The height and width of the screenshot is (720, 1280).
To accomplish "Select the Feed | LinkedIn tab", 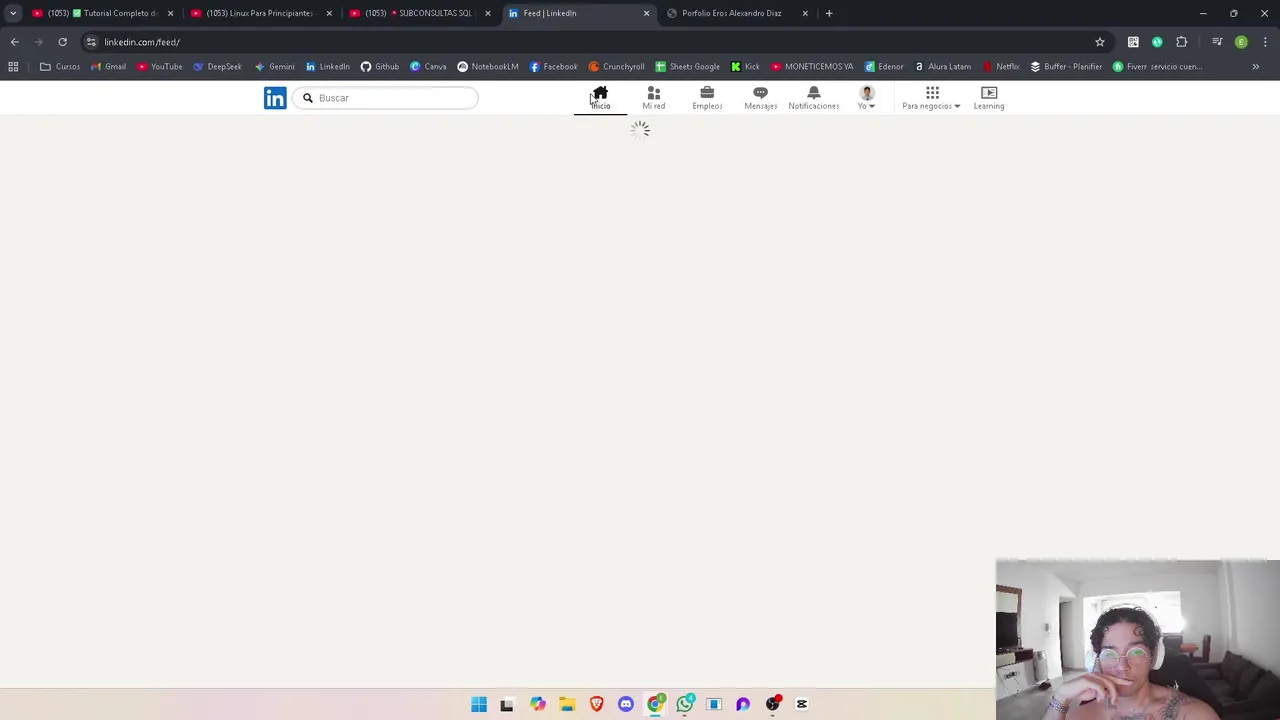I will click(580, 13).
